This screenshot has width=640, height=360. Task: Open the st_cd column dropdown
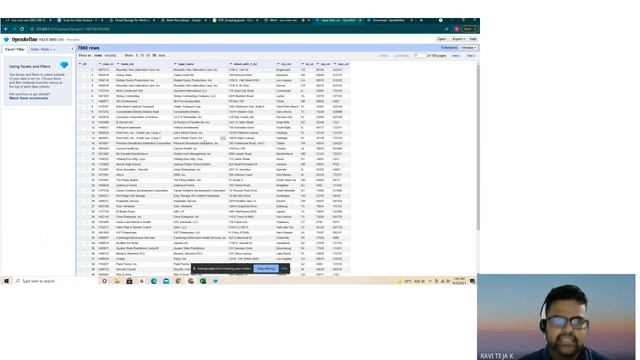[303, 64]
